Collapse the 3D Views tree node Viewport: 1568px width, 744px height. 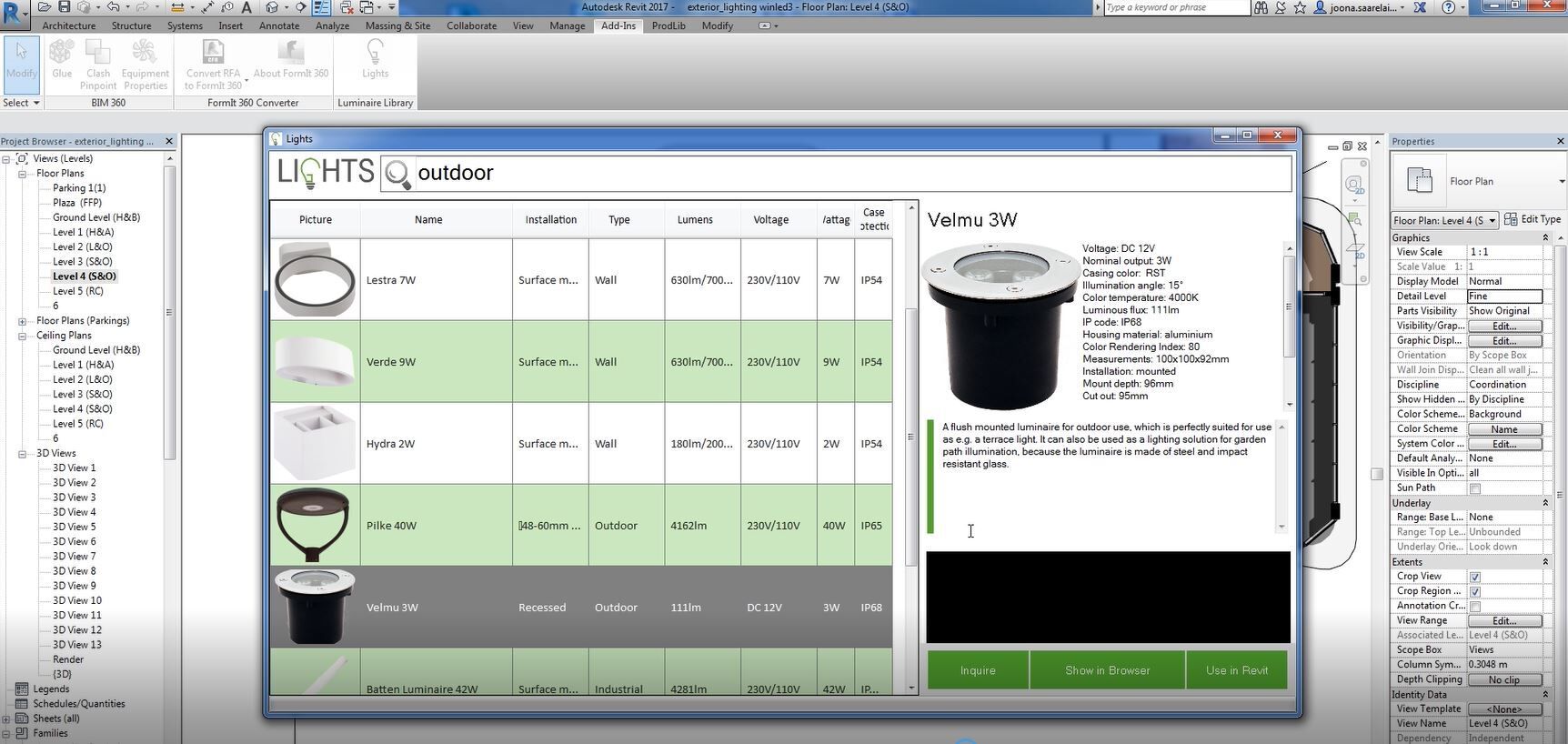pos(22,454)
